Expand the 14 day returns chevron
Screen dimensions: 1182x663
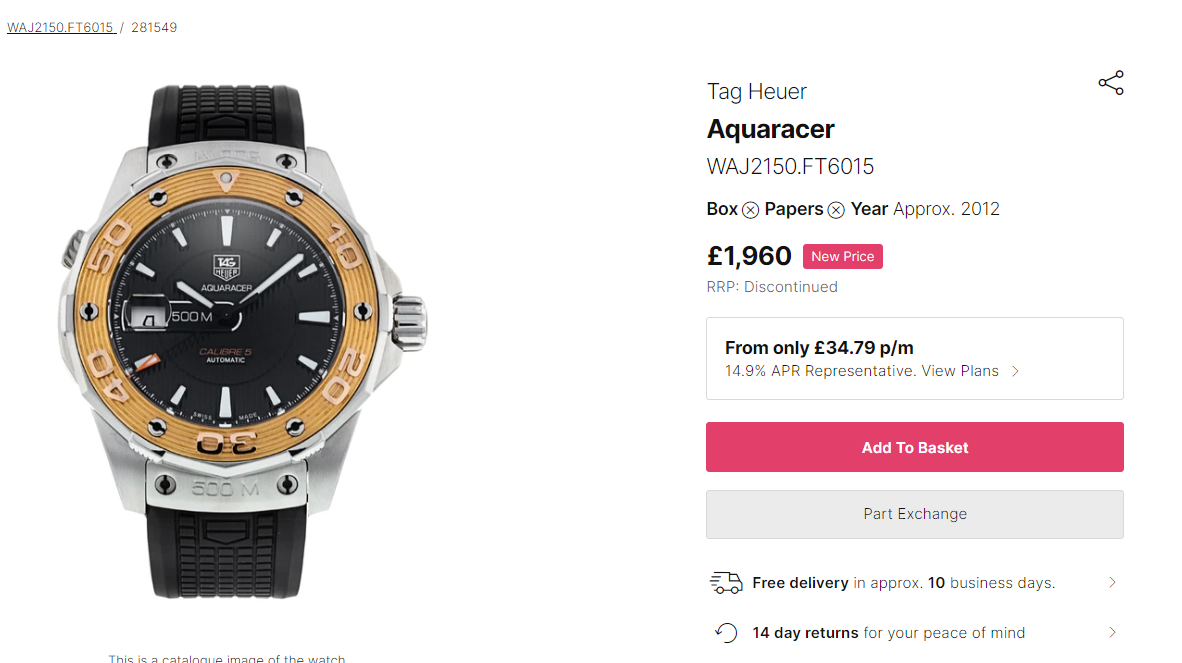click(x=1112, y=633)
